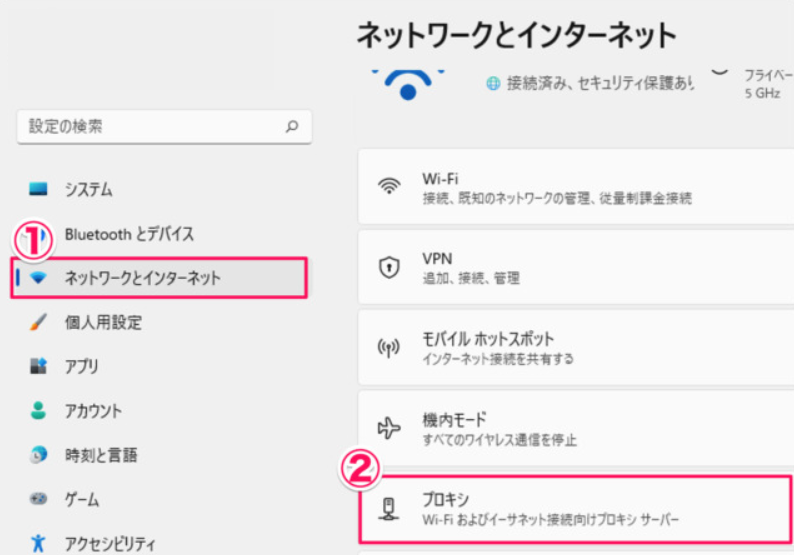Image resolution: width=794 pixels, height=555 pixels.
Task: Click the network Wi-Fi icon in sidebar
Action: point(39,278)
